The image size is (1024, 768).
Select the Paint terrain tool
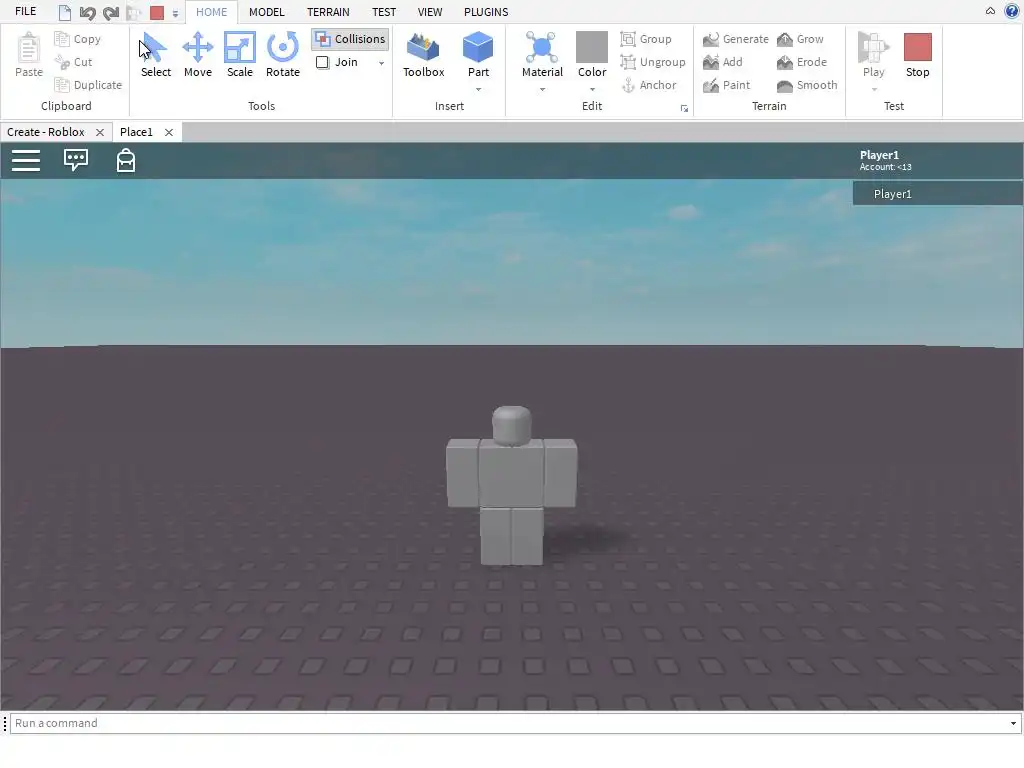point(727,85)
